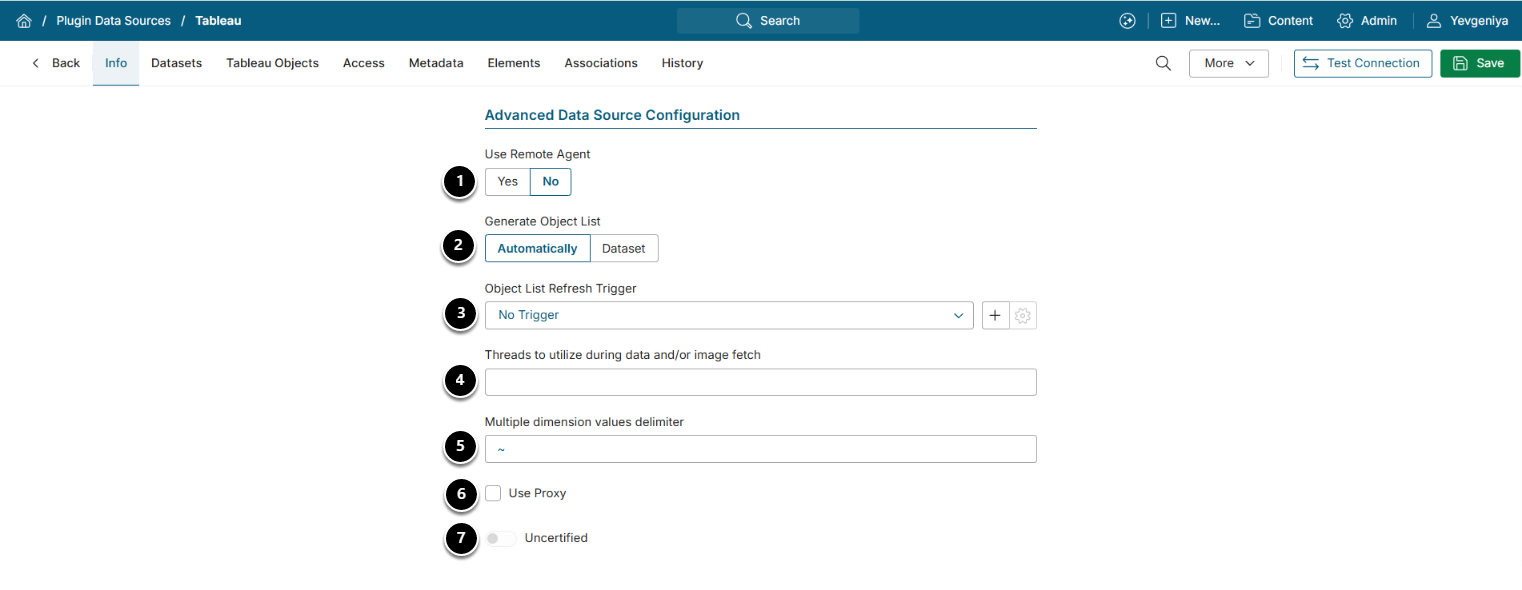Screen dimensions: 1522x590
Task: Open trigger settings gear icon
Action: click(1022, 315)
